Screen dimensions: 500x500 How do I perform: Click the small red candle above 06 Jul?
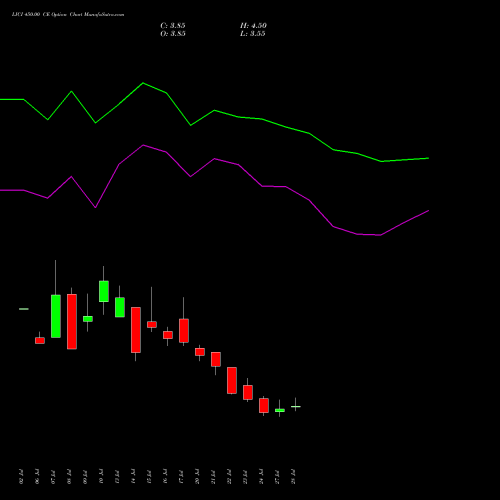(40, 340)
